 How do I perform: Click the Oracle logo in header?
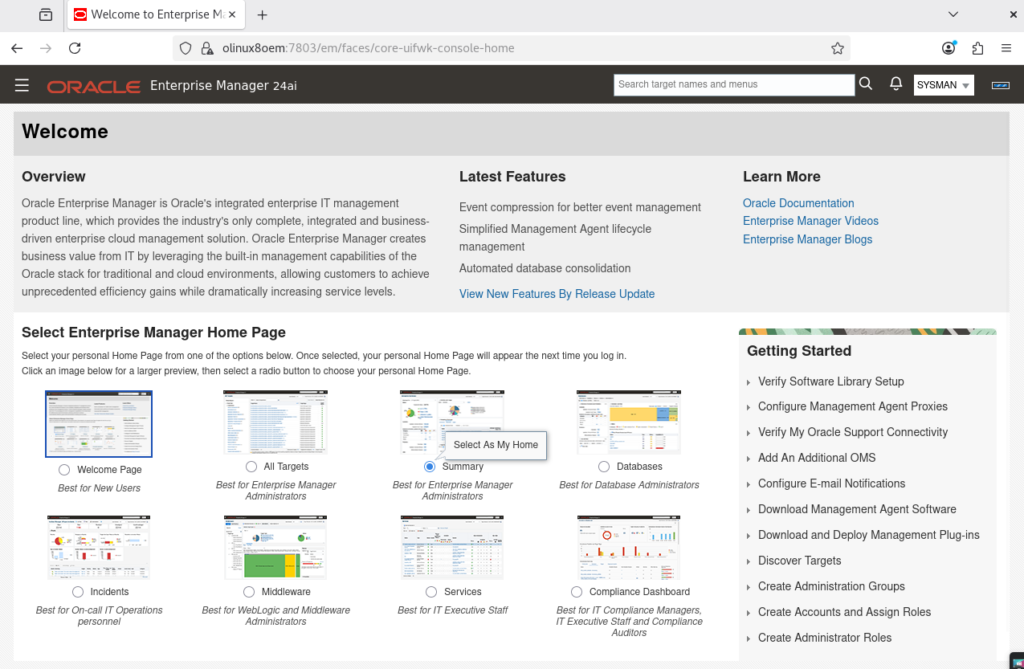click(x=93, y=86)
